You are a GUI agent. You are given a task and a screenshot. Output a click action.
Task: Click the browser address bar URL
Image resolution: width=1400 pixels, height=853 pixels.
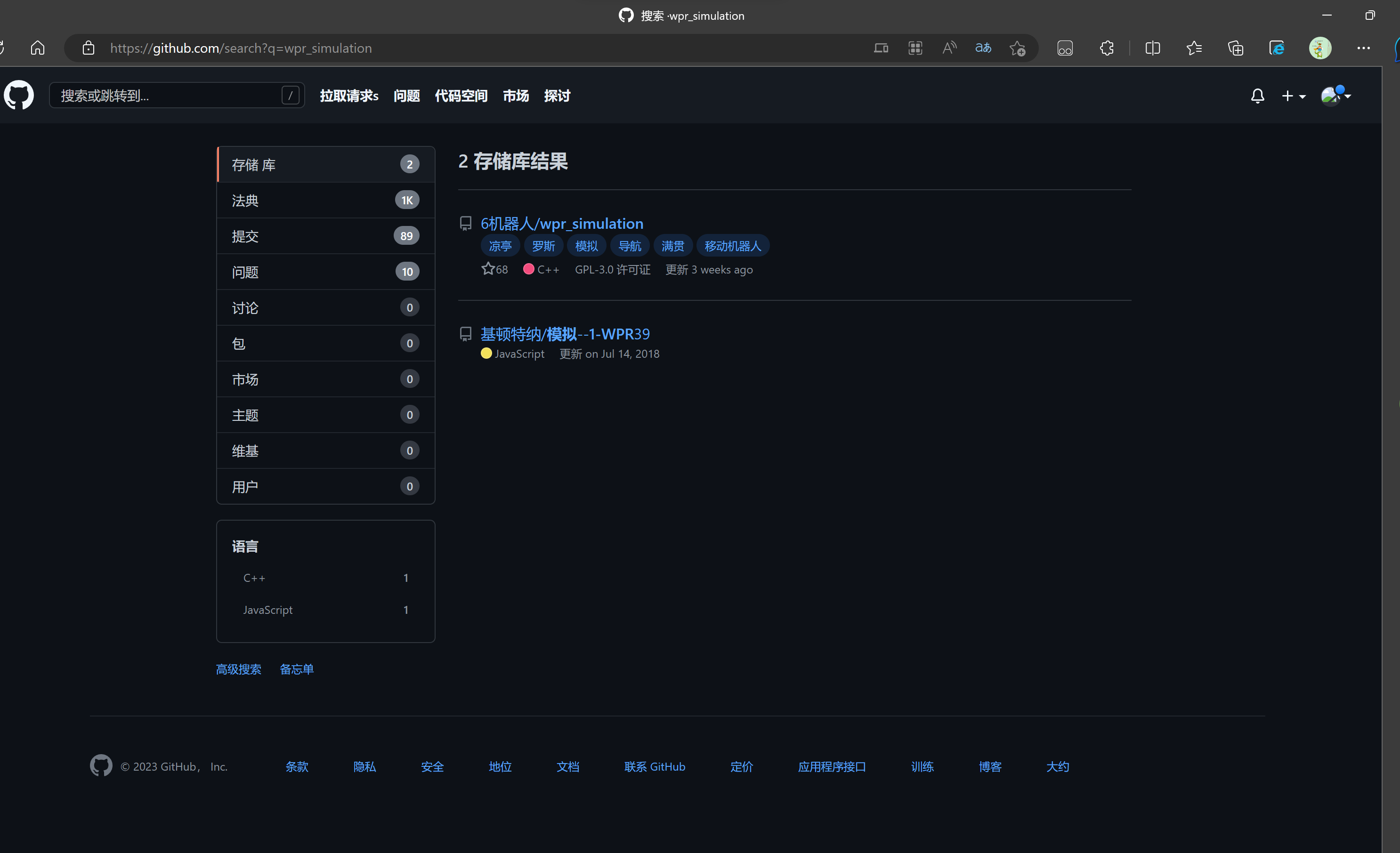[241, 48]
